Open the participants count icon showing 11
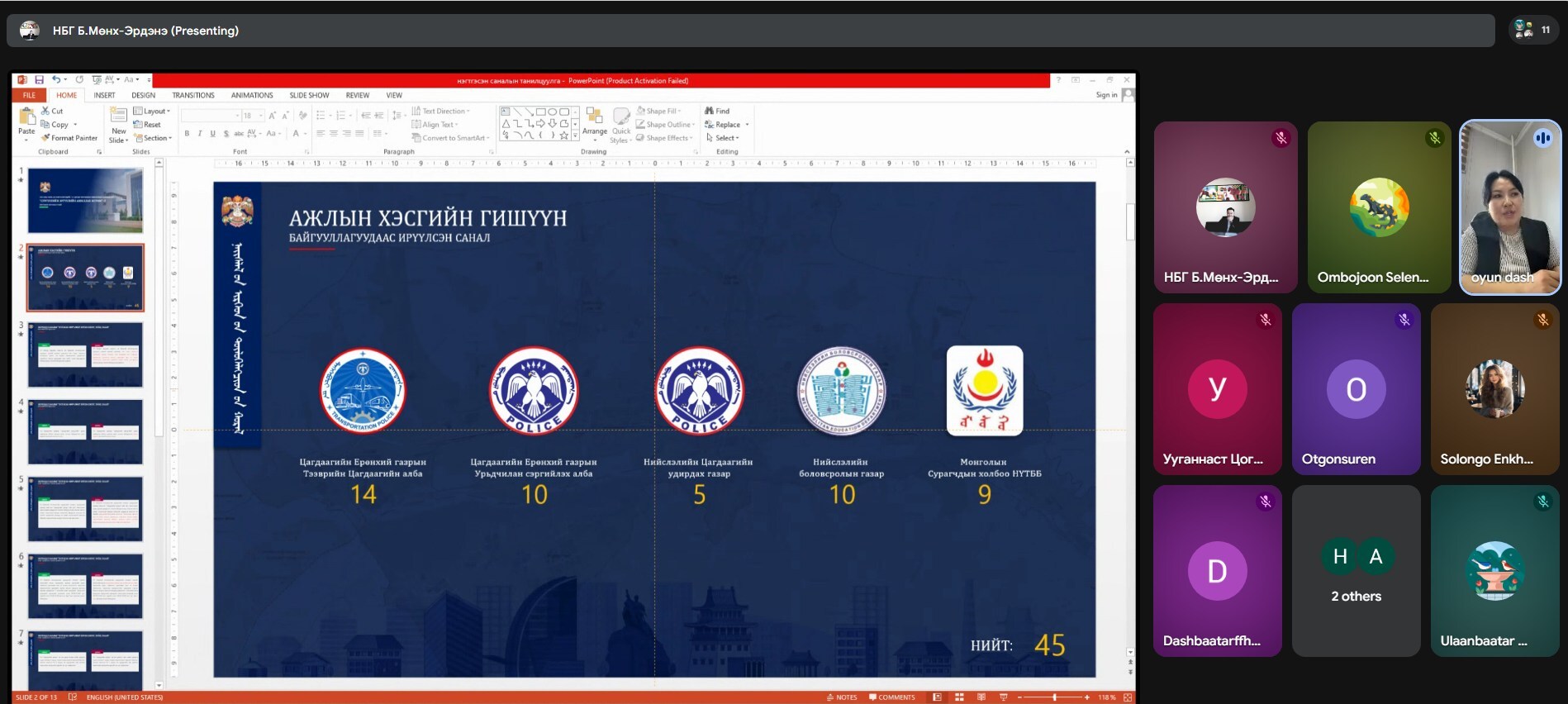The image size is (1568, 704). 1533,30
